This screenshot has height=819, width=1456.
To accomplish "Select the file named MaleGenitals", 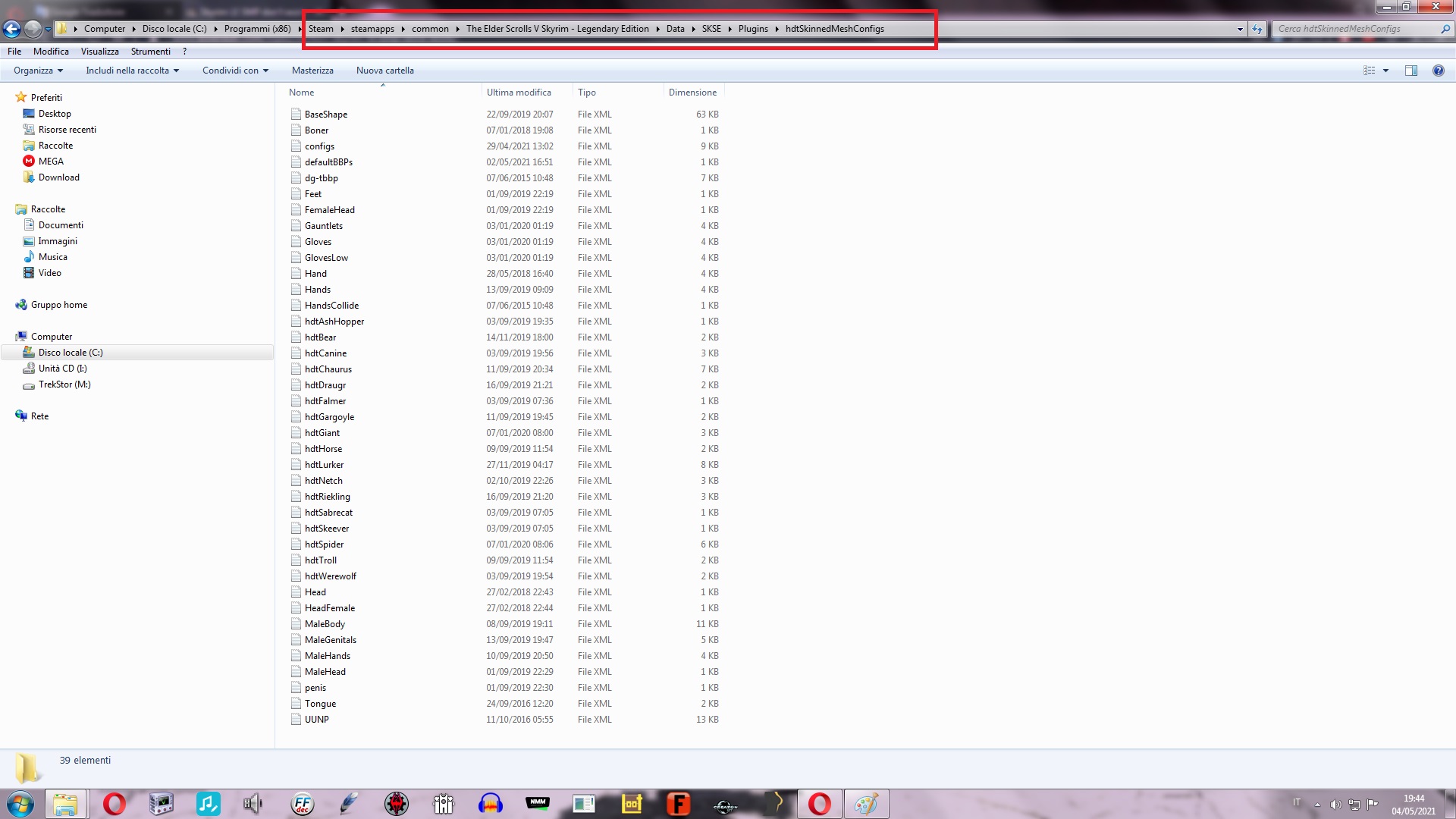I will pos(331,640).
